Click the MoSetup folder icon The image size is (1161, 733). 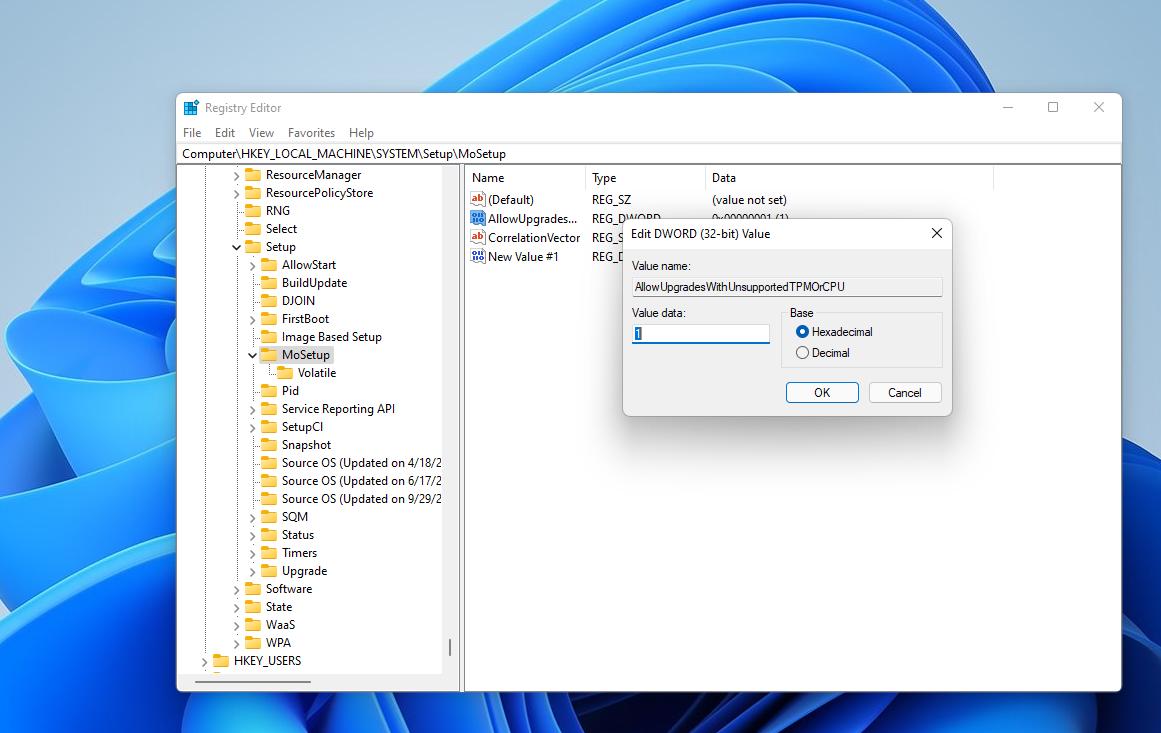[269, 355]
